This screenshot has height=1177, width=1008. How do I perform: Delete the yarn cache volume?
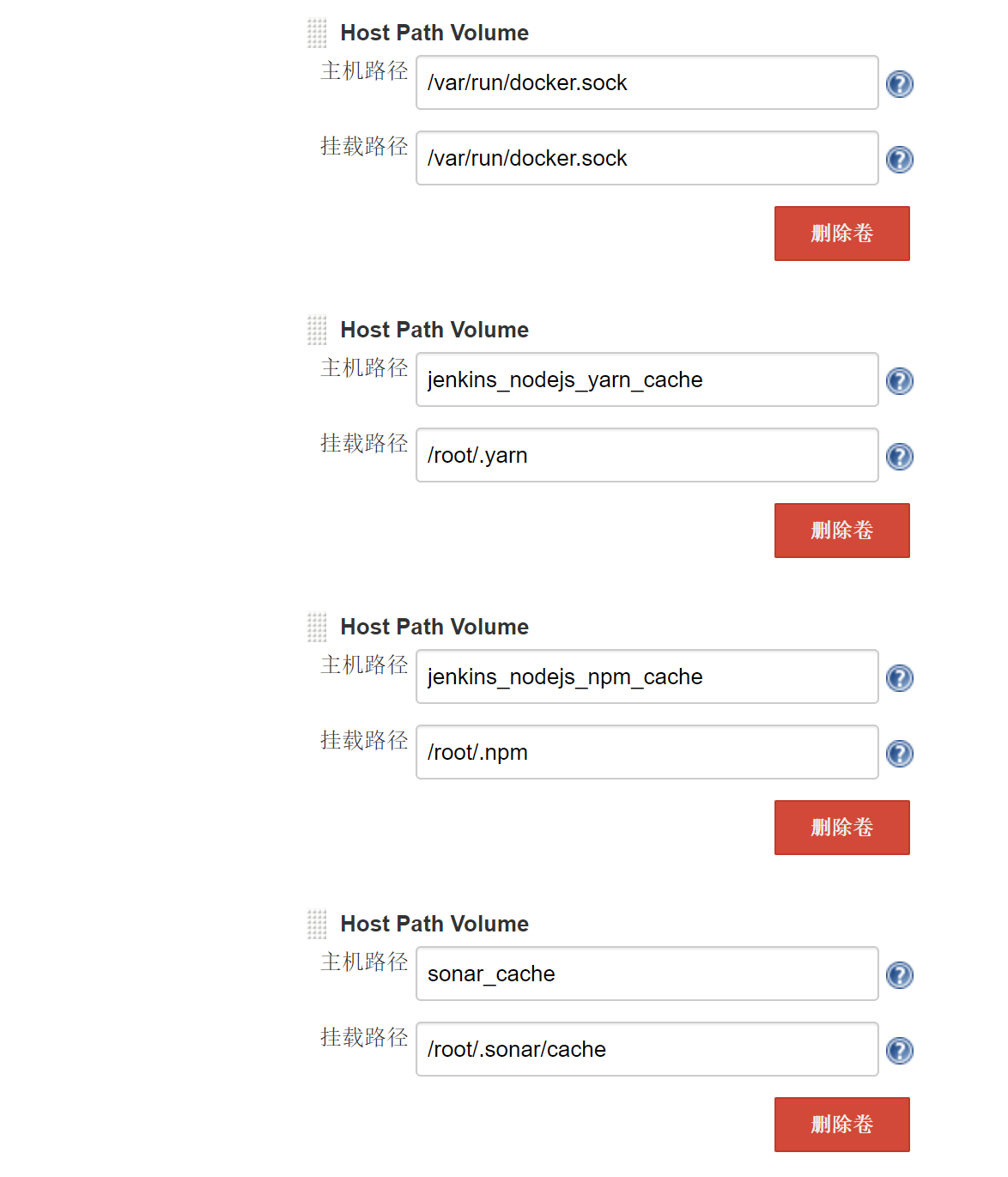pos(841,531)
